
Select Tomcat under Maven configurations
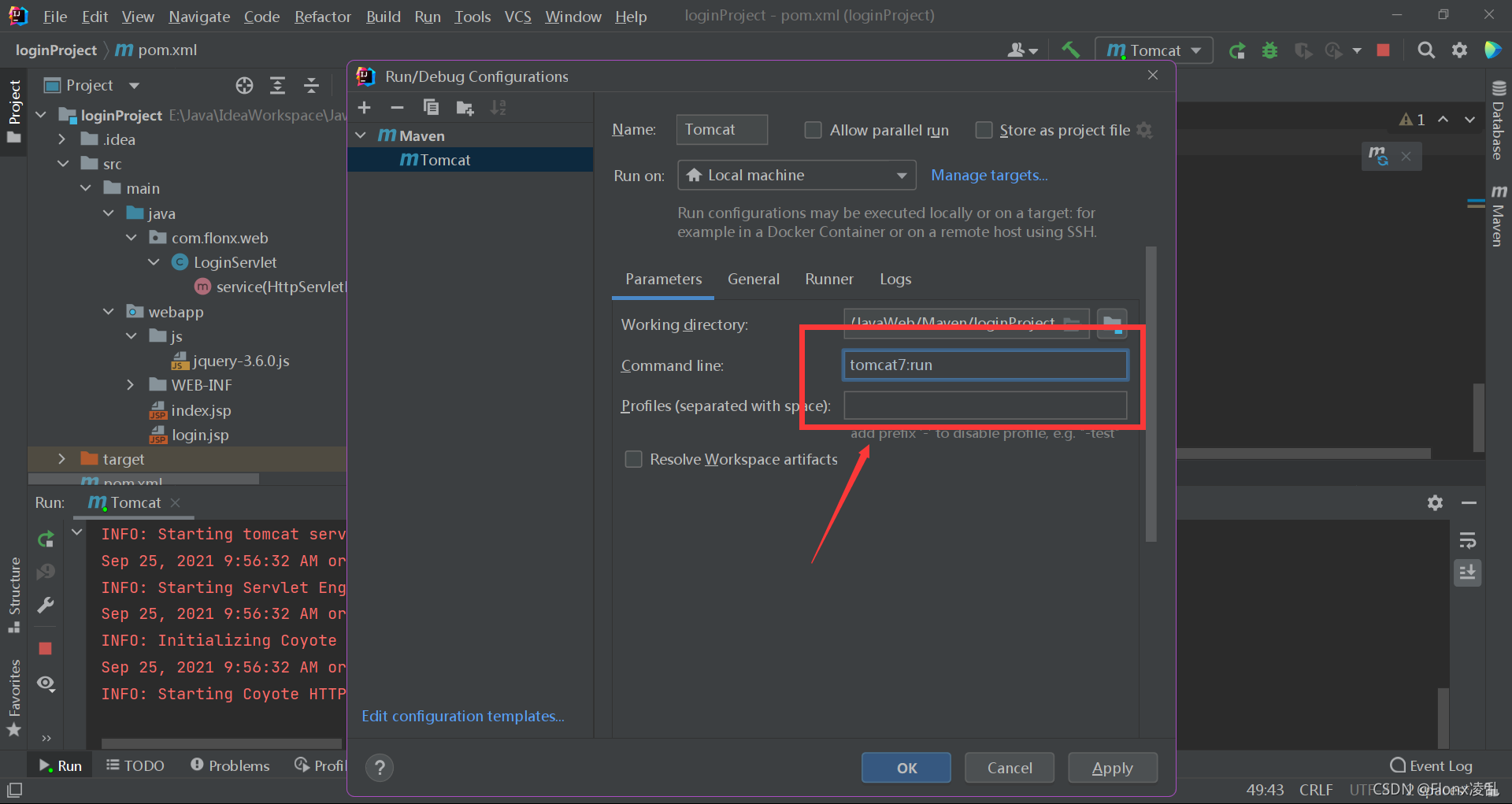tap(470, 160)
